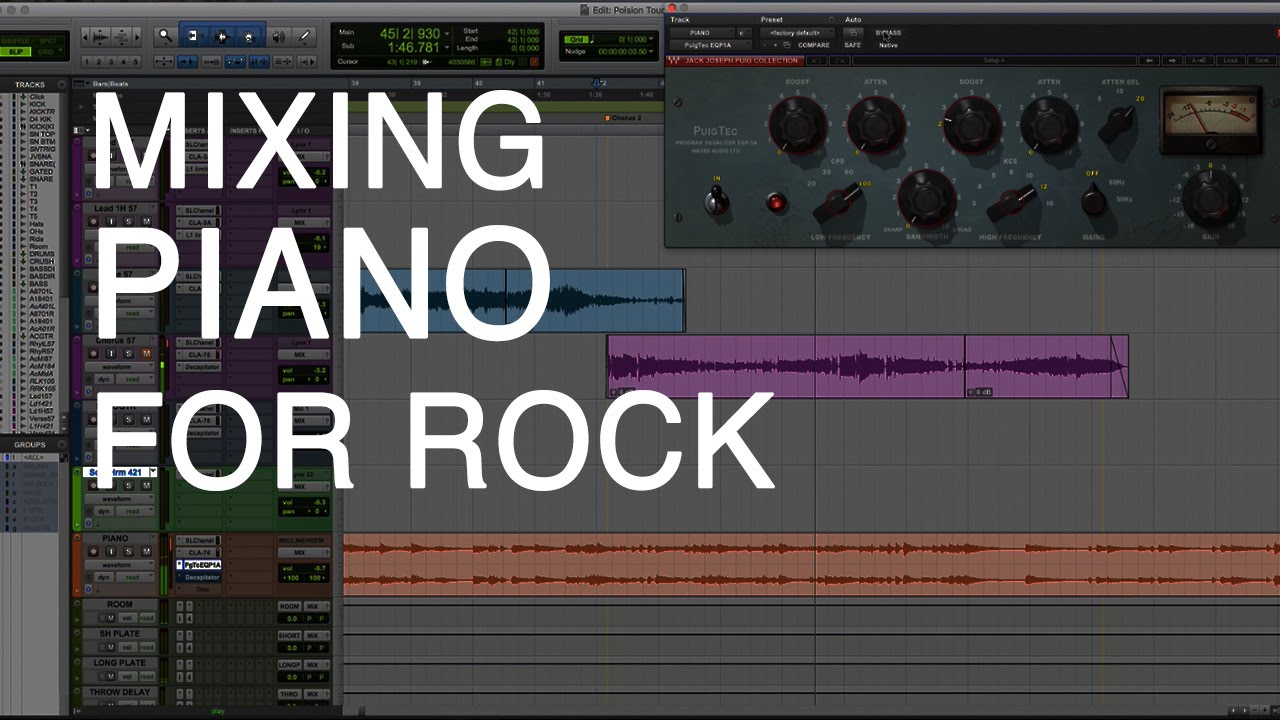Screen dimensions: 1280x720
Task: Open the factory default preset dropdown
Action: (795, 33)
